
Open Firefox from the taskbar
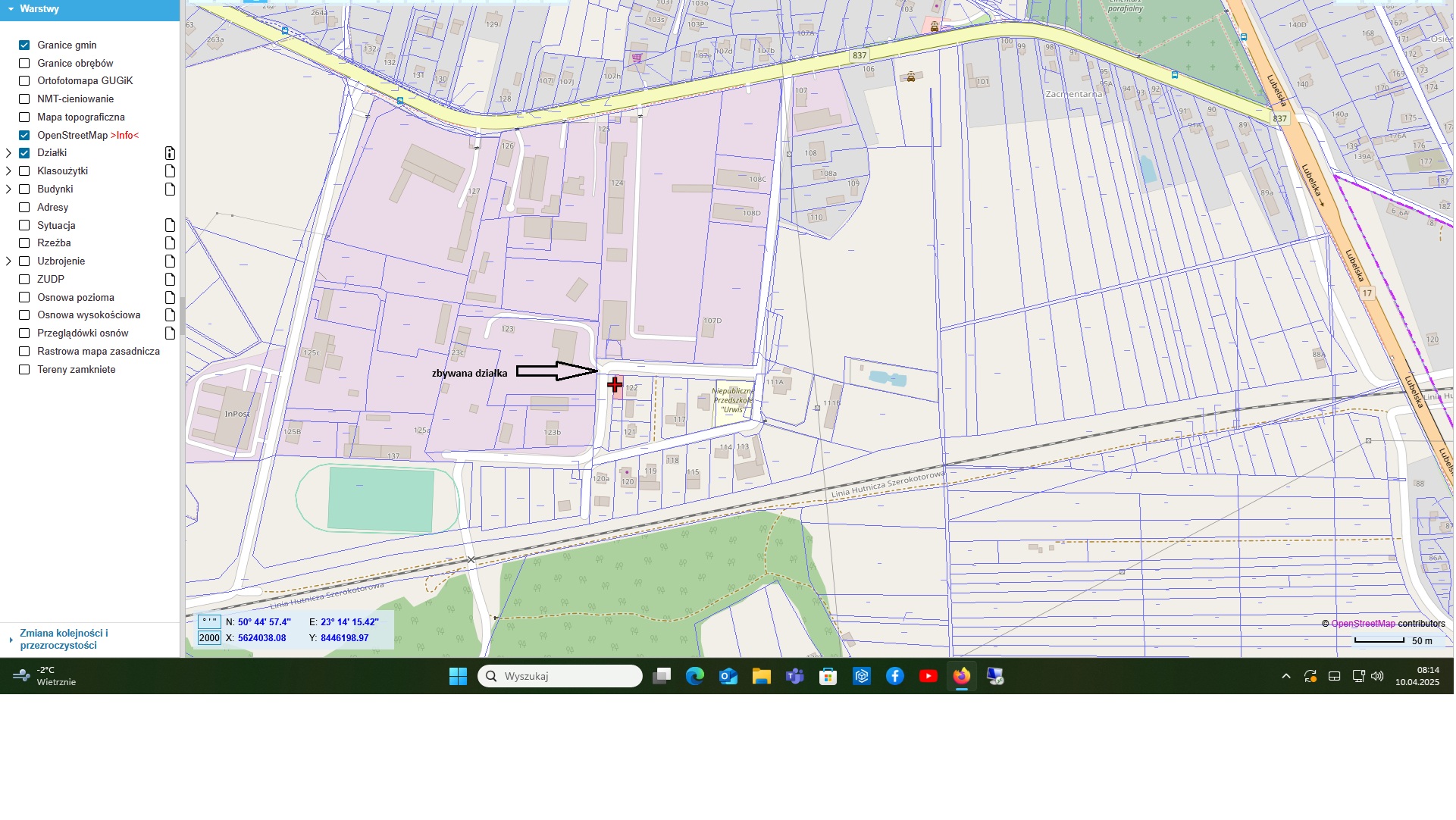[961, 676]
